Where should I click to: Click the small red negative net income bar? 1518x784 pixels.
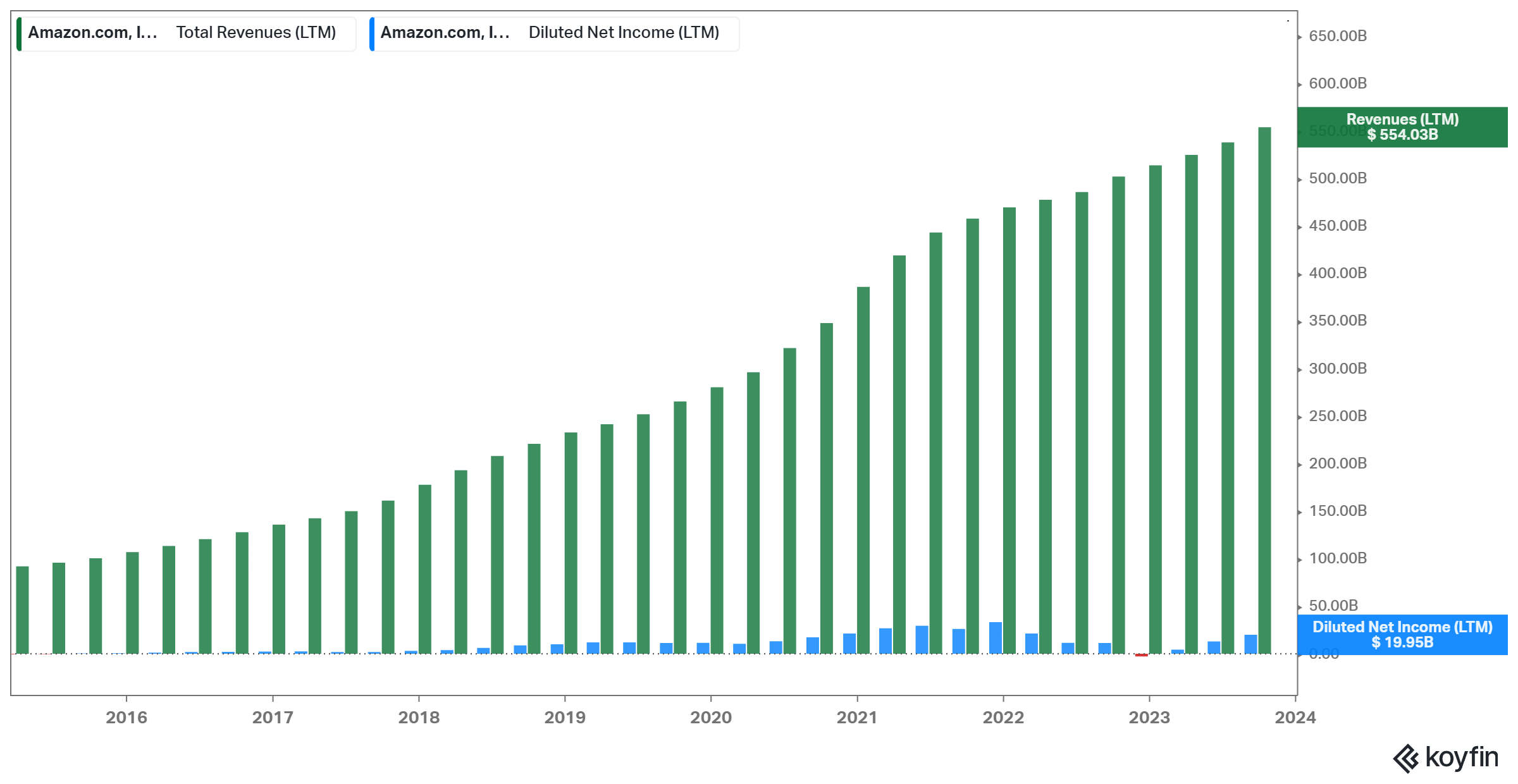1141,655
